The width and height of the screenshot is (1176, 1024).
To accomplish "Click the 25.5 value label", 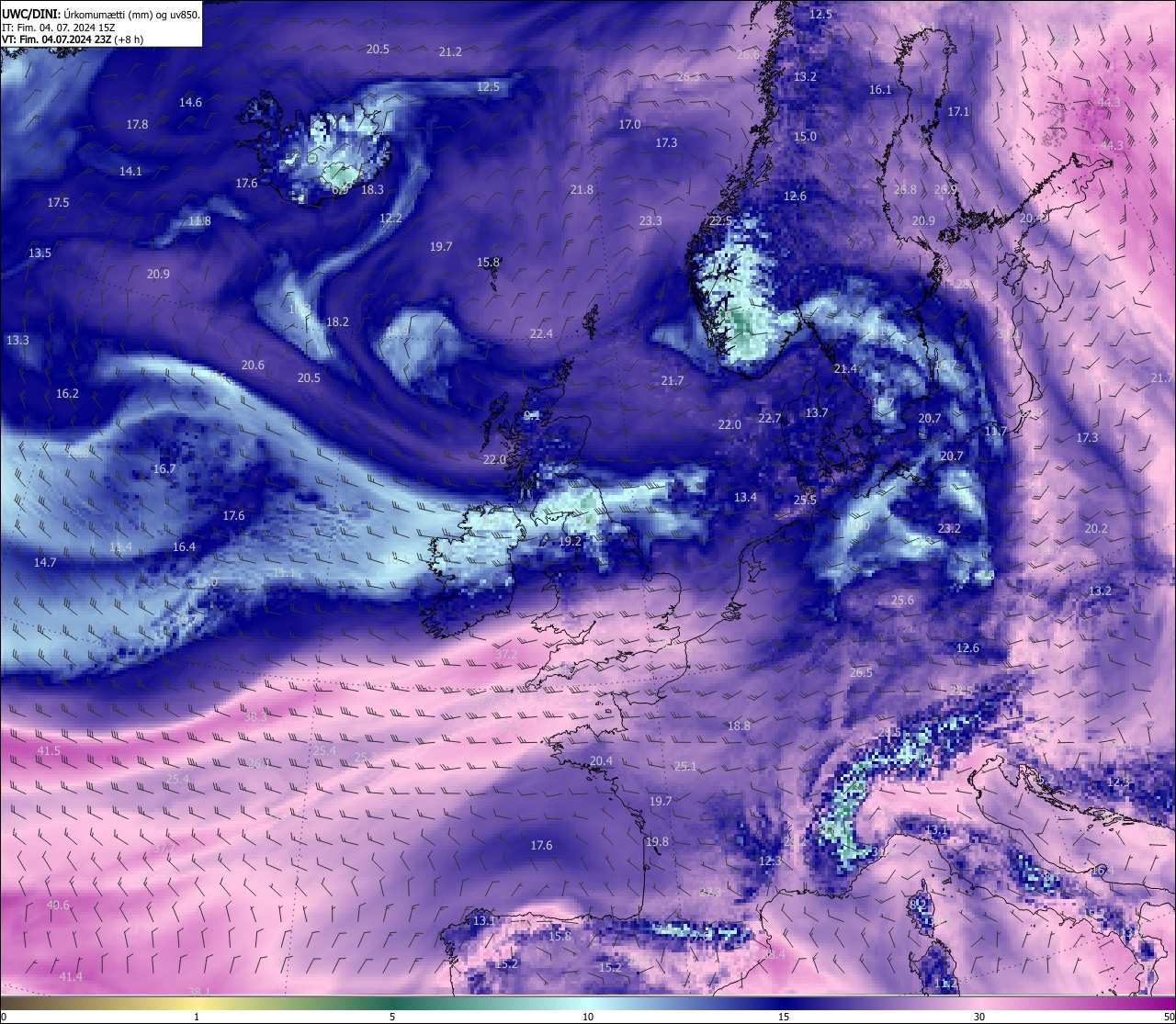I will pos(805,501).
